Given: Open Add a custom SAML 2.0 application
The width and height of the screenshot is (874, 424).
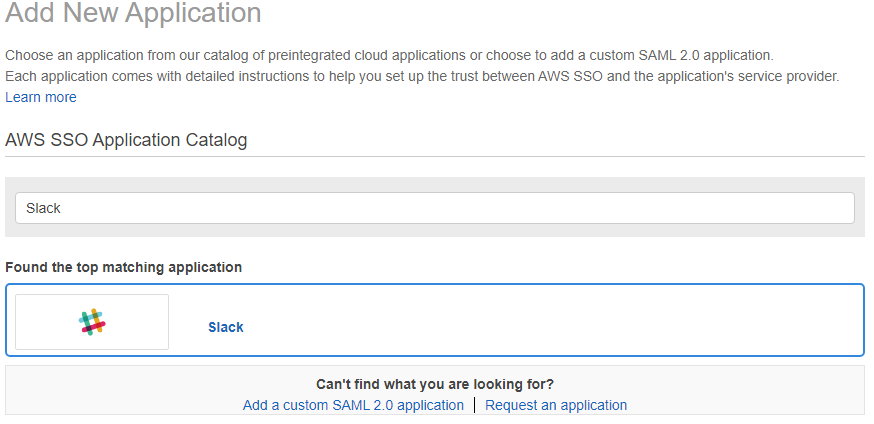Looking at the screenshot, I should click(353, 405).
